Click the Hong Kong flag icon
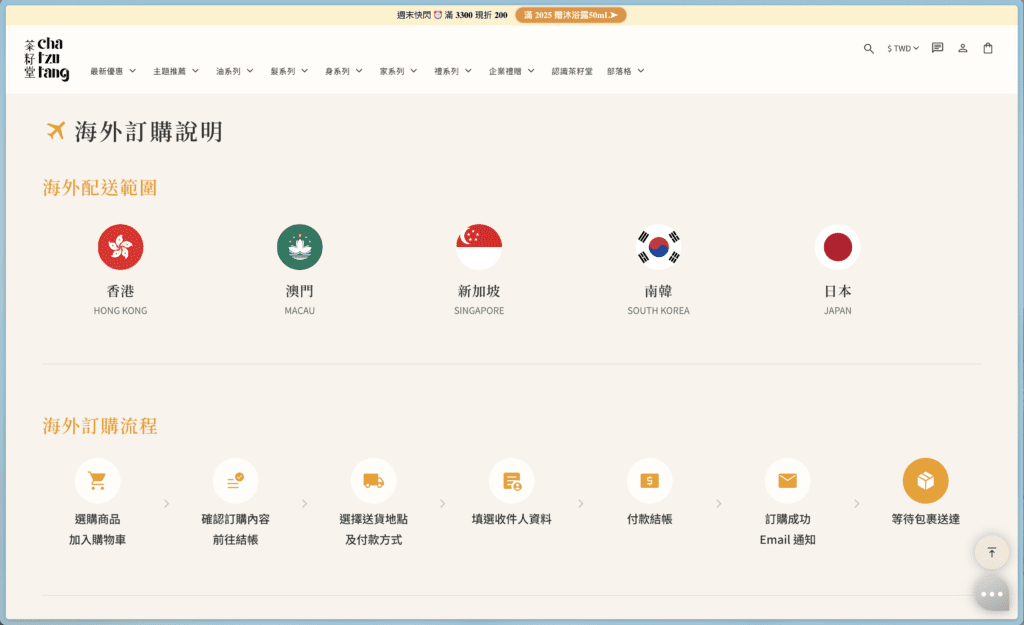Viewport: 1024px width, 625px height. pyautogui.click(x=120, y=246)
